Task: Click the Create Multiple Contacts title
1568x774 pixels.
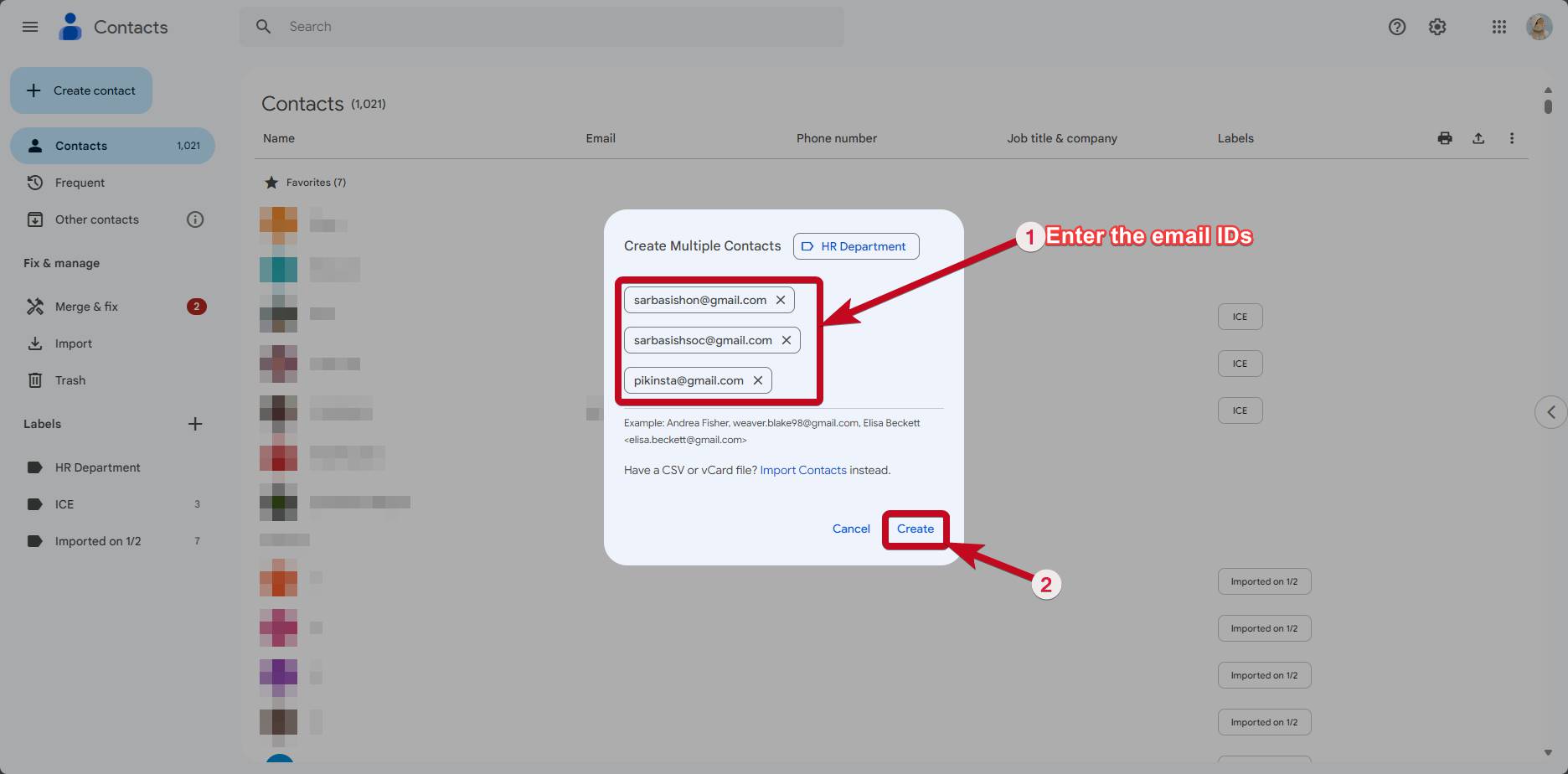Action: (x=702, y=245)
